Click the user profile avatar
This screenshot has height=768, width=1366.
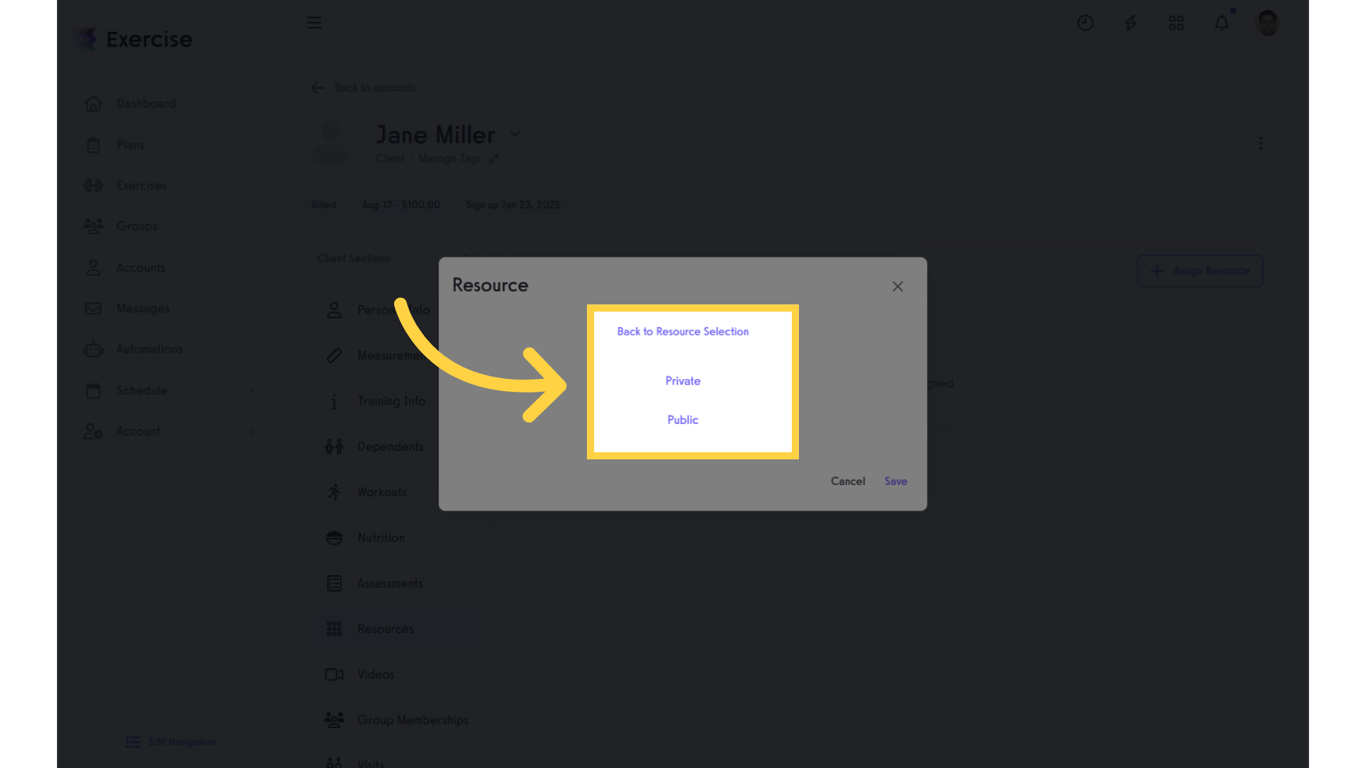click(1267, 22)
